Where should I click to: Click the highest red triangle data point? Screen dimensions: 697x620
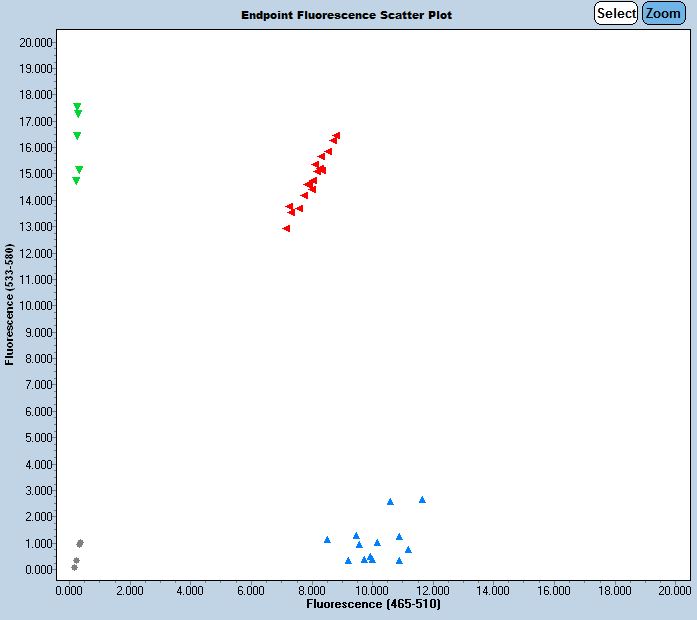point(337,135)
